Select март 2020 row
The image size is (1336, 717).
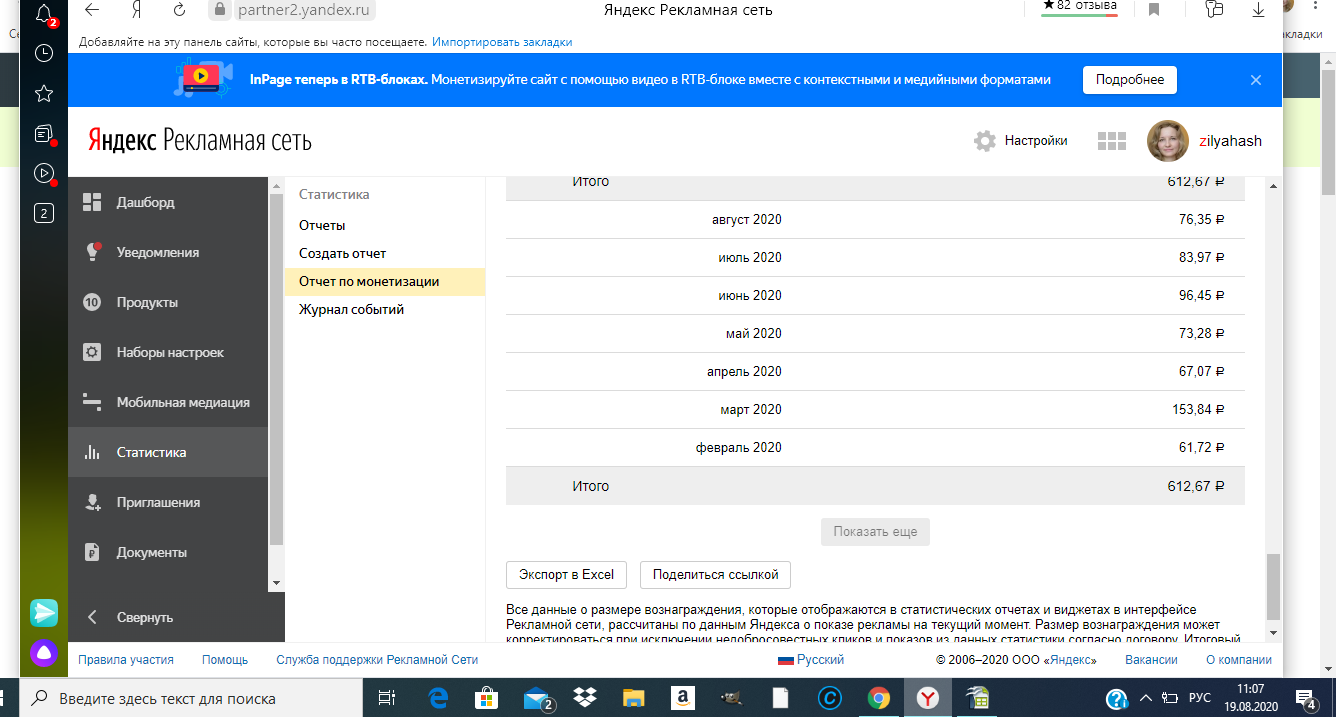click(x=875, y=409)
